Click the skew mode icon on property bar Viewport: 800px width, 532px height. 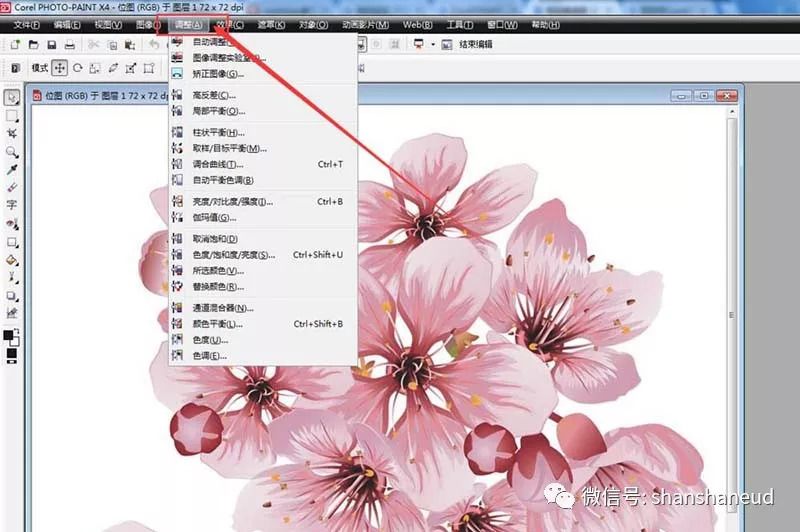coord(113,68)
